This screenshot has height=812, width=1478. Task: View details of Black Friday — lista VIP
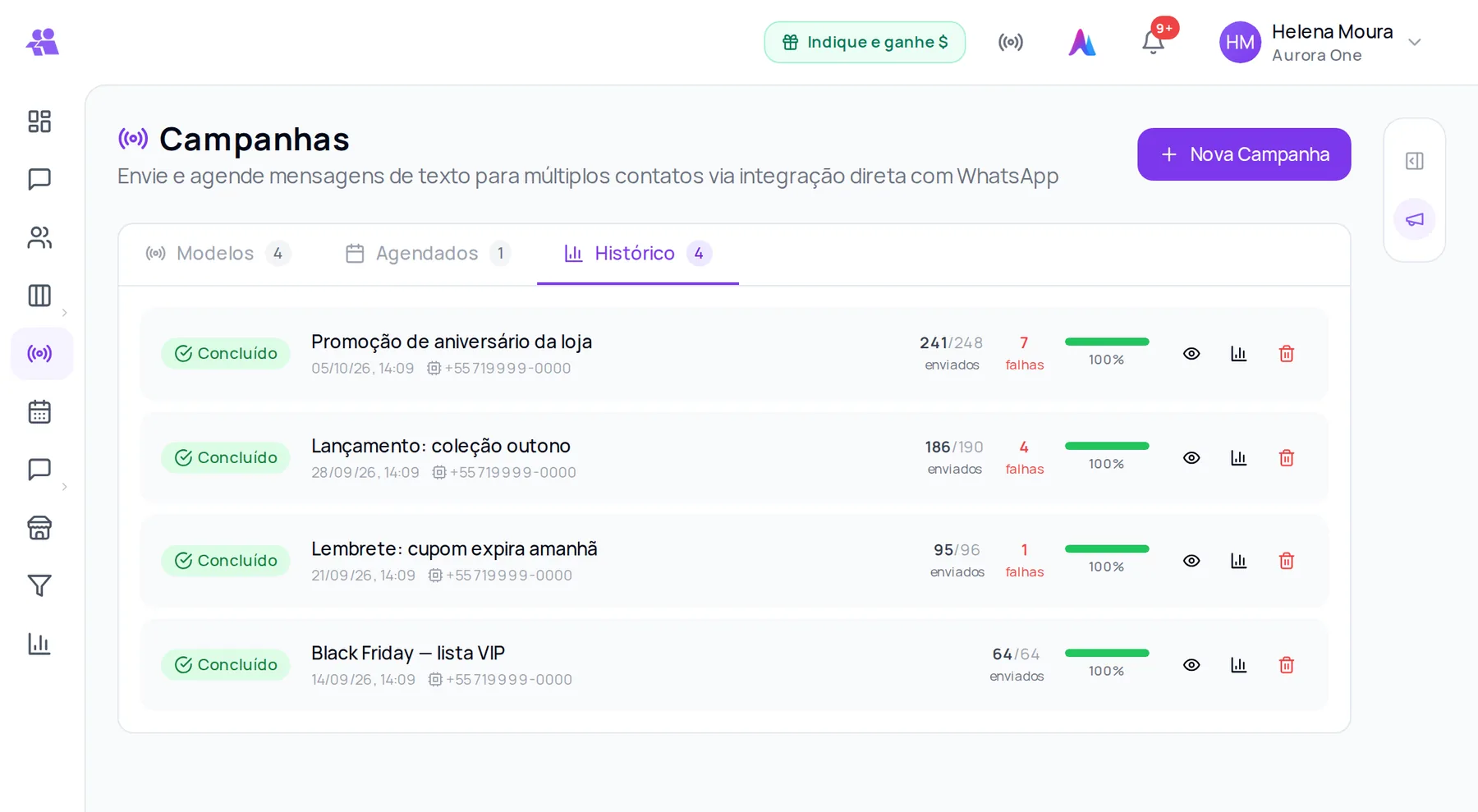click(x=1191, y=665)
